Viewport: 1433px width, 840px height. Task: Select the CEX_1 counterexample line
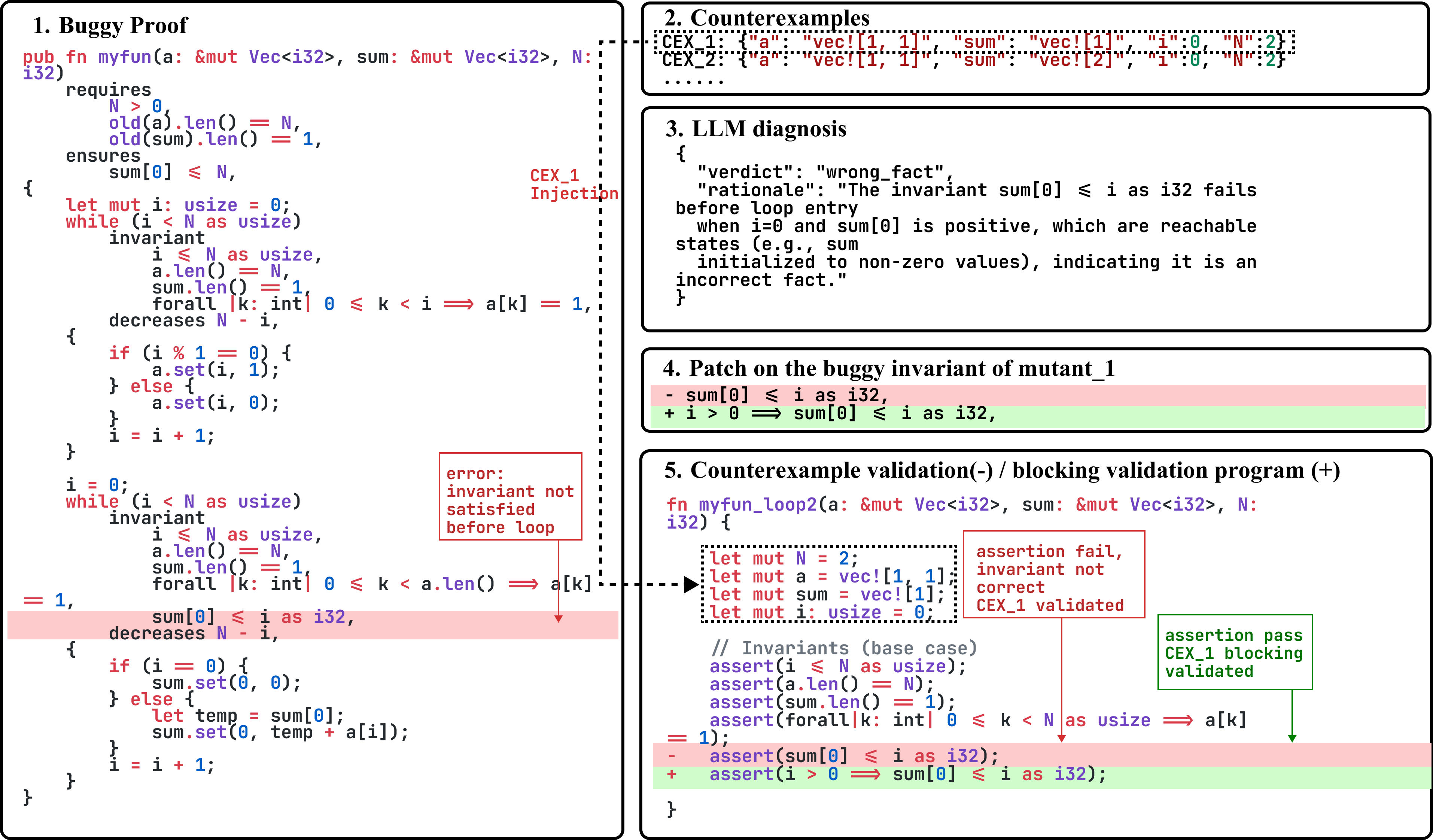(x=974, y=42)
